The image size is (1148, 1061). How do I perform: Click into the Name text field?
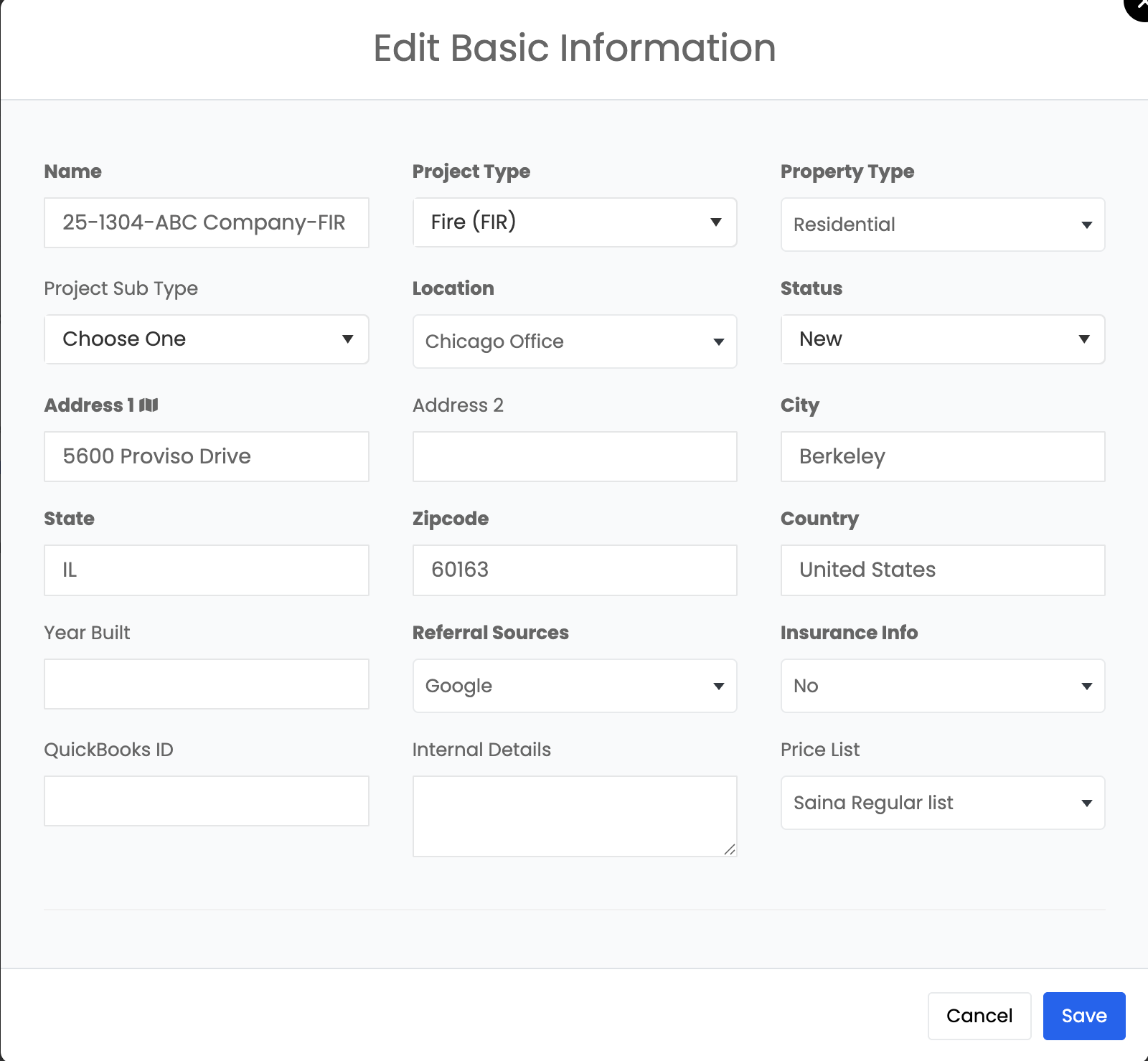pyautogui.click(x=206, y=223)
